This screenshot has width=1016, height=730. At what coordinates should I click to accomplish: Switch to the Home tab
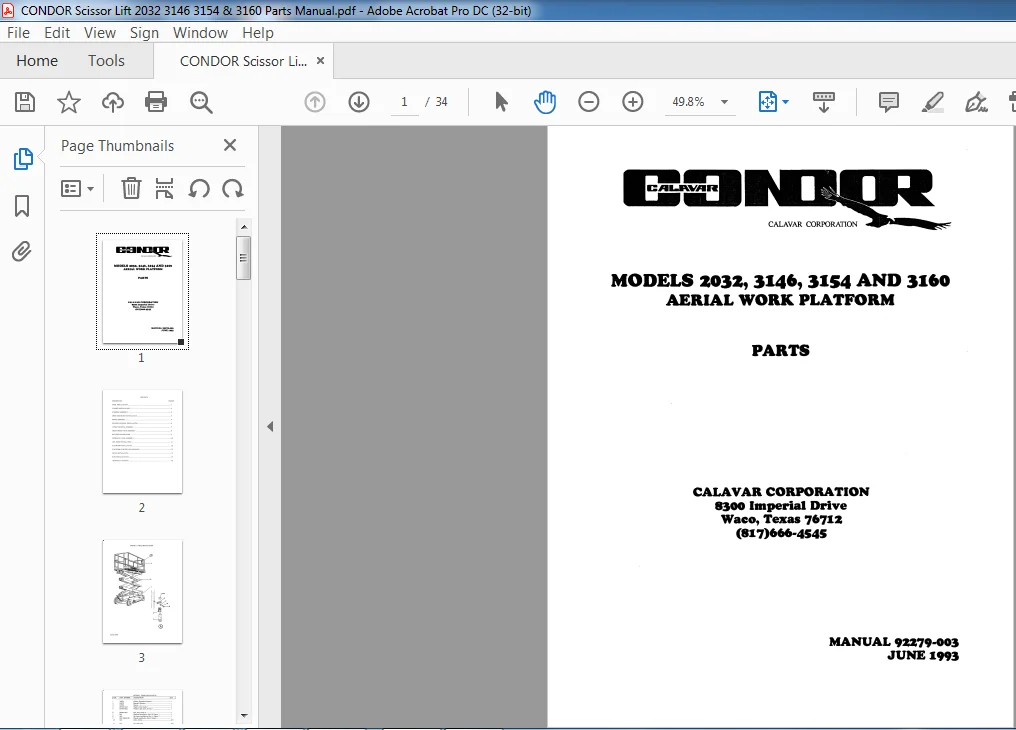pyautogui.click(x=37, y=61)
